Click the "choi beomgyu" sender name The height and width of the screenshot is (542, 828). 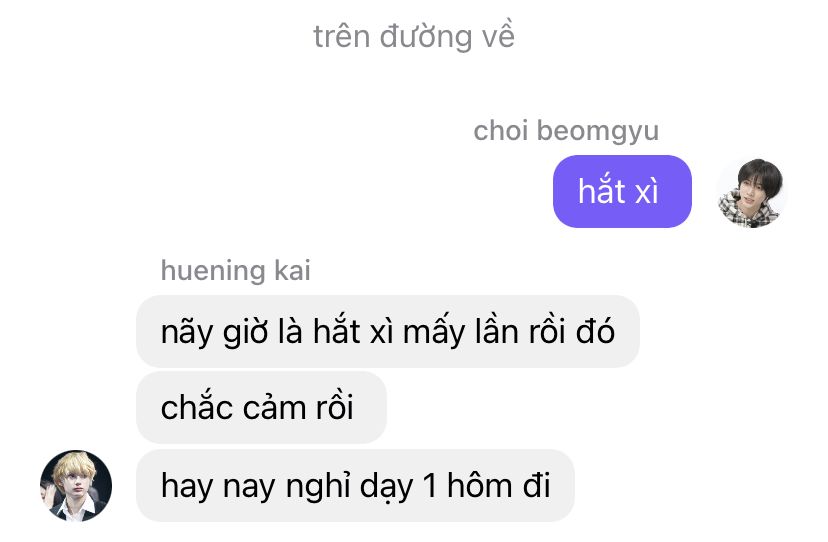(x=566, y=130)
